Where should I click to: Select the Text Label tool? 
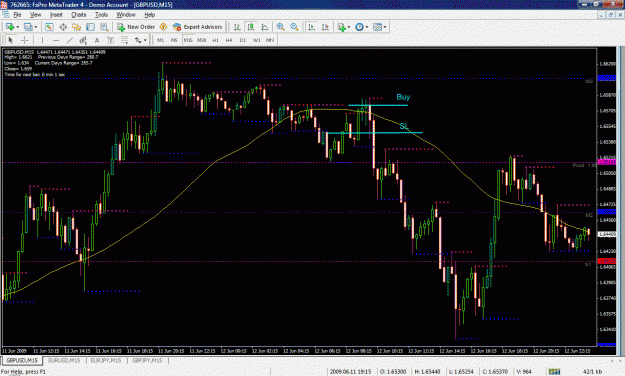(x=110, y=40)
